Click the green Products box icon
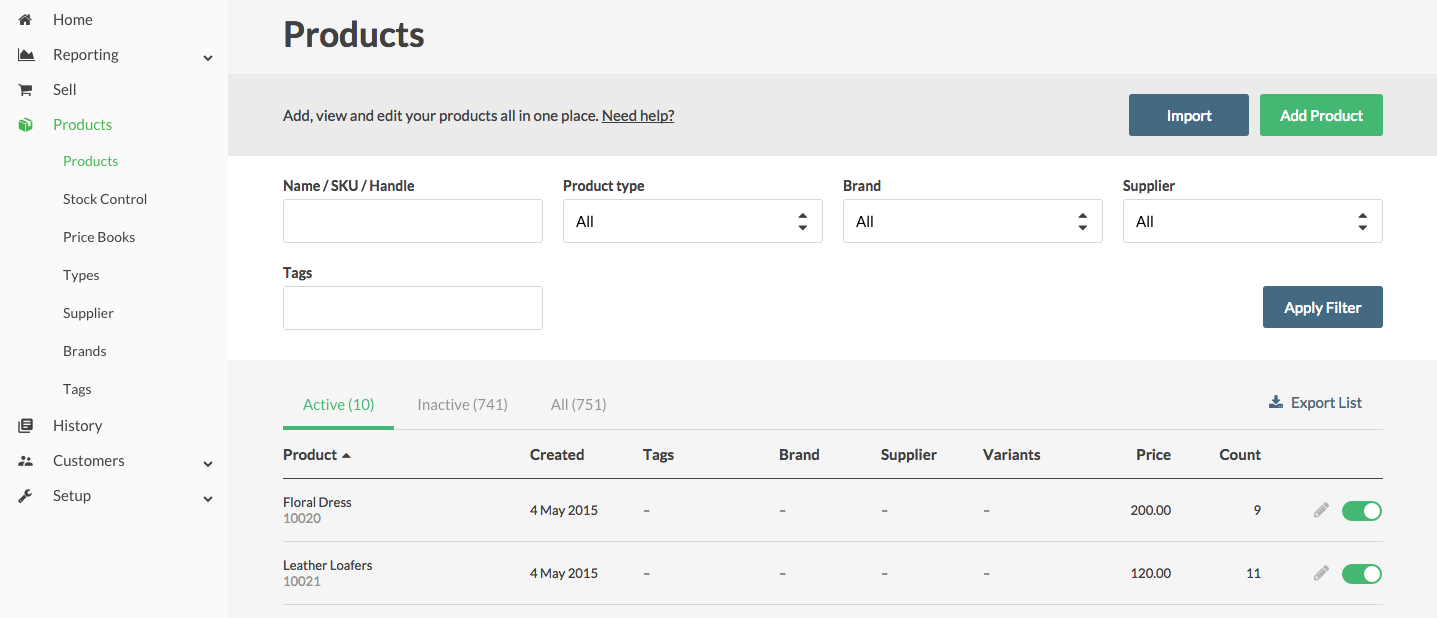 click(x=26, y=125)
